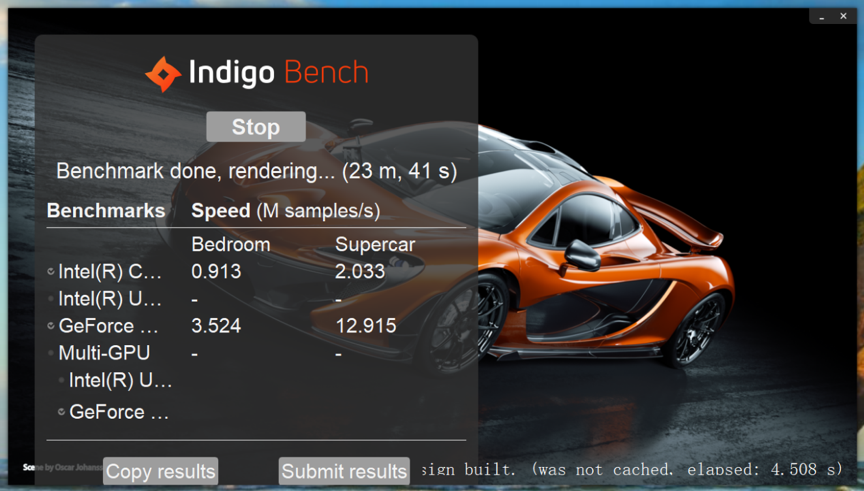Uncheck GeForce checkbox under Multi-GPU

(x=61, y=412)
